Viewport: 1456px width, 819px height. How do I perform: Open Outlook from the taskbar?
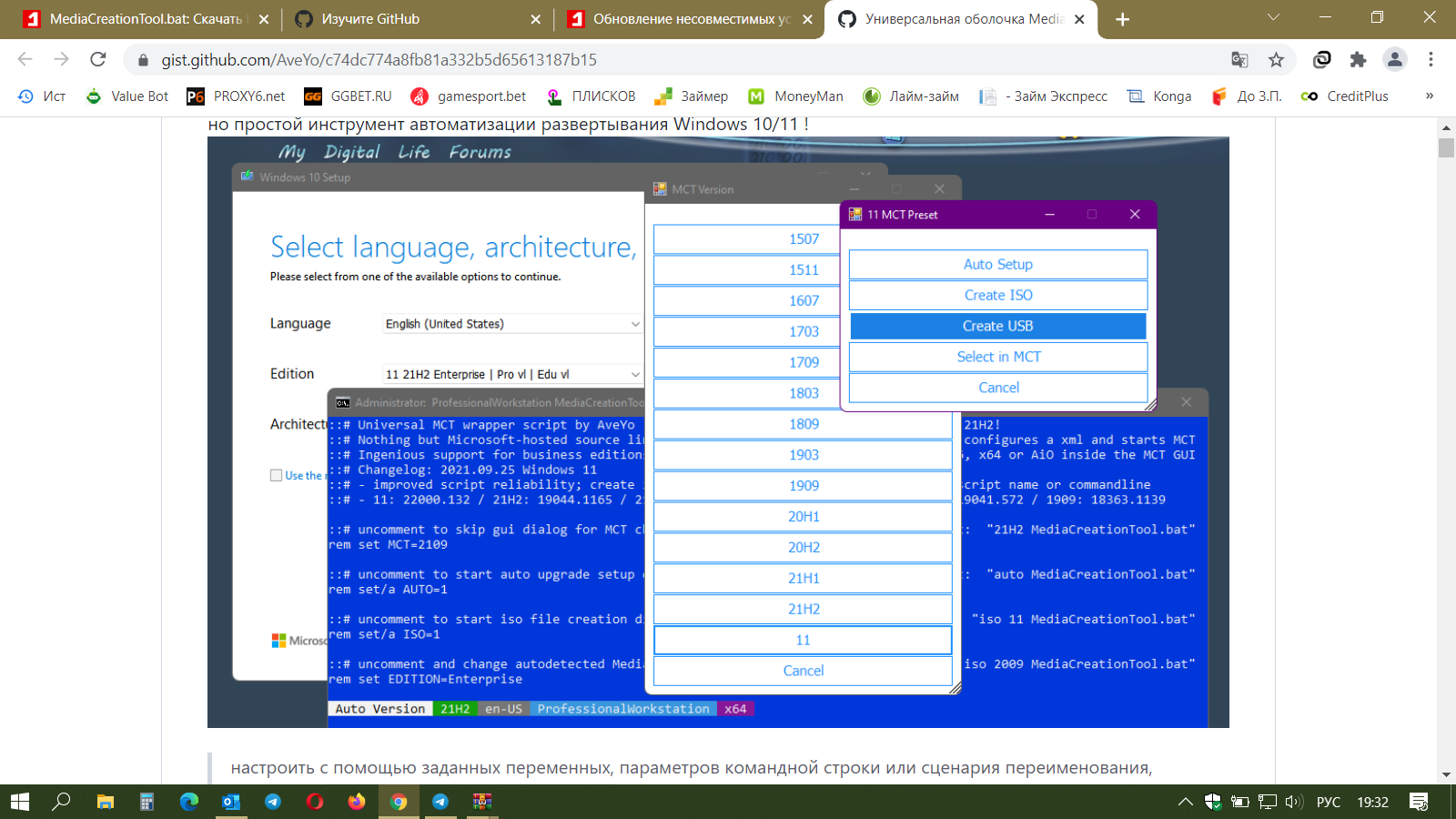(x=231, y=802)
